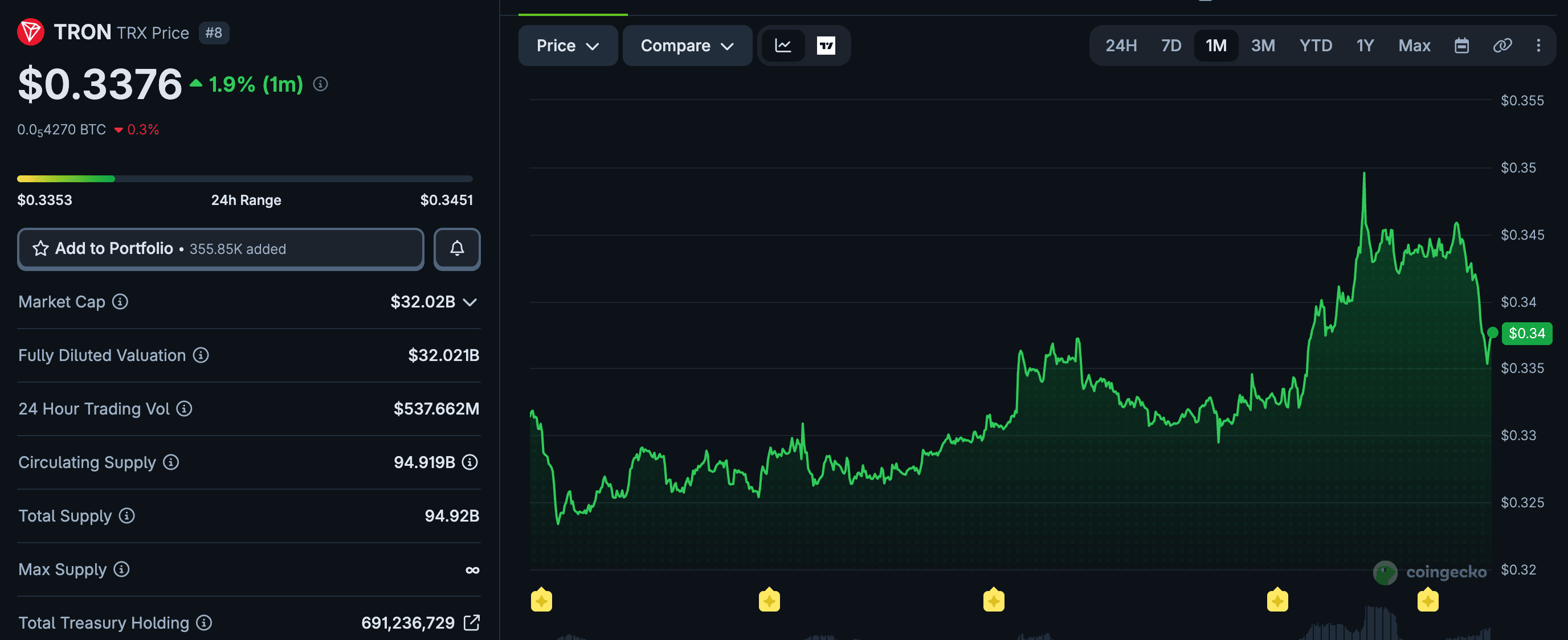Click the third news marker on chart
Image resolution: width=1568 pixels, height=640 pixels.
(994, 600)
